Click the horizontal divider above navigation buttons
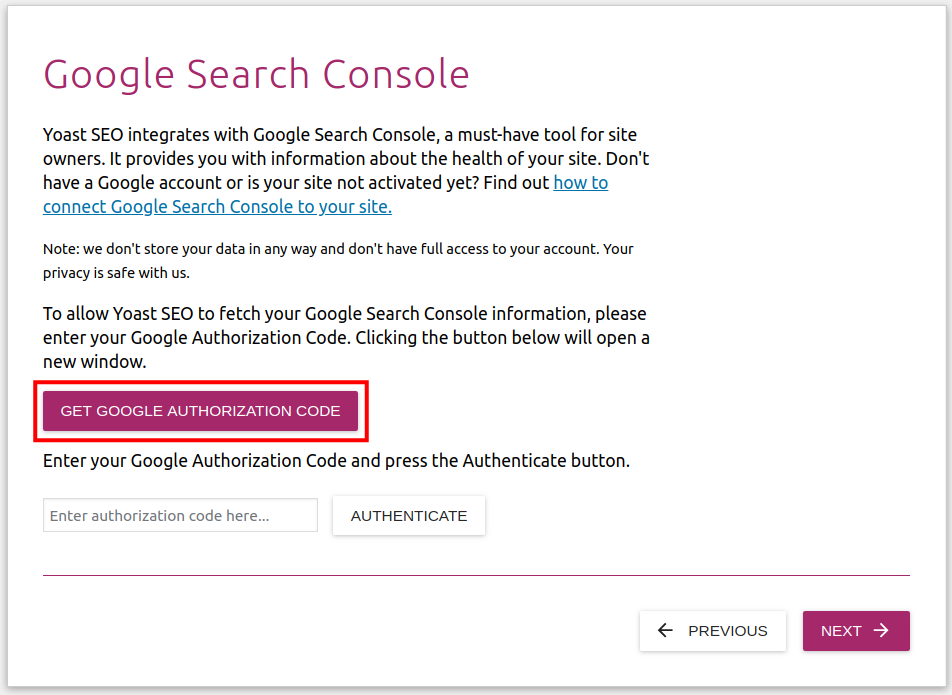Screen dimensions: 952x695 pyautogui.click(x=476, y=575)
